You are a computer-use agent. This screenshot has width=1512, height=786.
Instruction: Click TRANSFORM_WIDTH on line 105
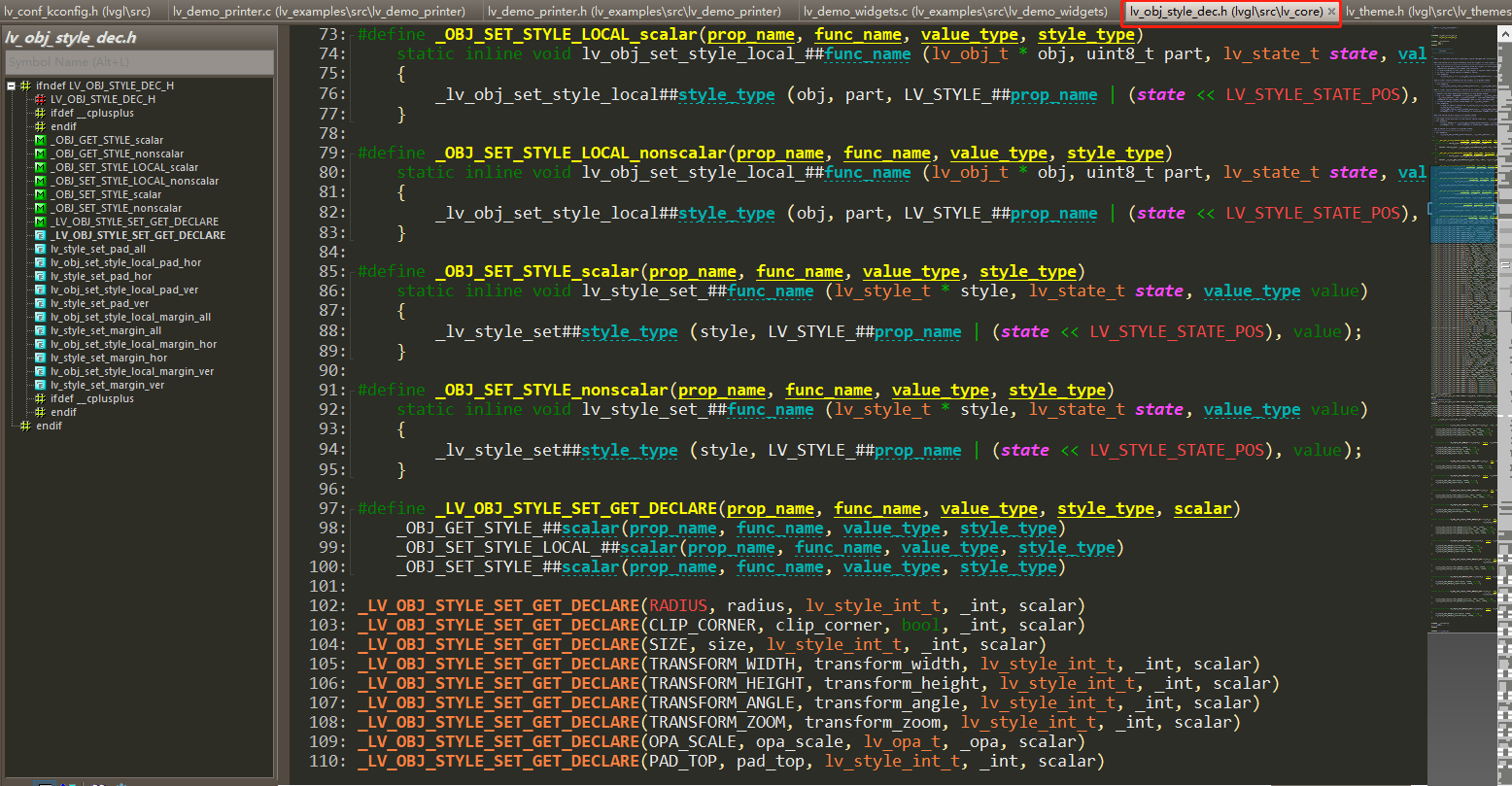pos(722,664)
